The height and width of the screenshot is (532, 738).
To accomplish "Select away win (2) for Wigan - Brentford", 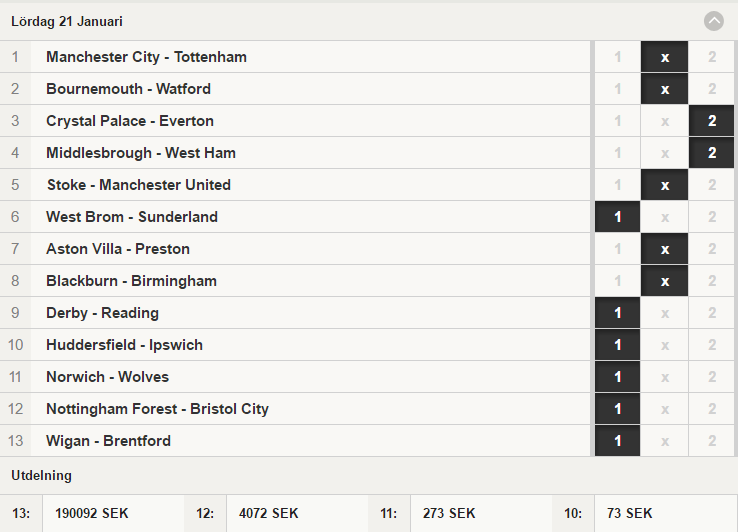I will point(712,441).
